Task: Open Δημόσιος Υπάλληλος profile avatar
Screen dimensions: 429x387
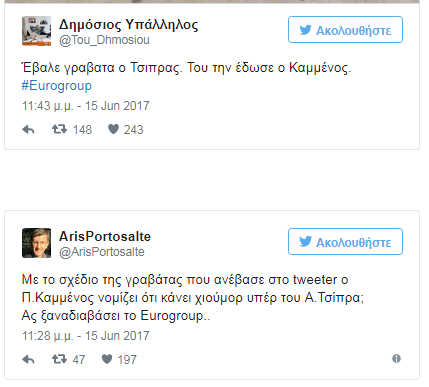Action: click(37, 31)
